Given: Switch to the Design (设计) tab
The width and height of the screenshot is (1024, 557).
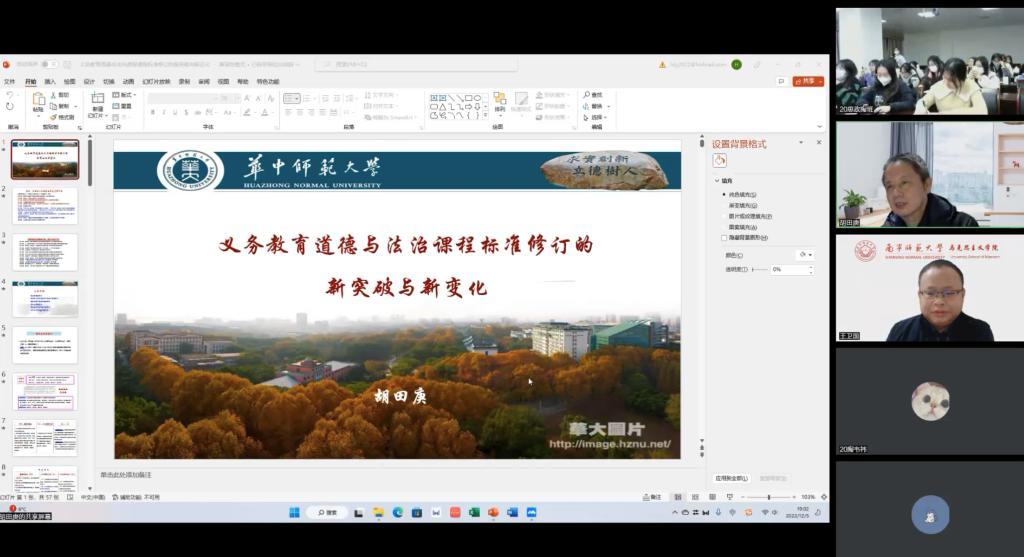Looking at the screenshot, I should point(89,82).
